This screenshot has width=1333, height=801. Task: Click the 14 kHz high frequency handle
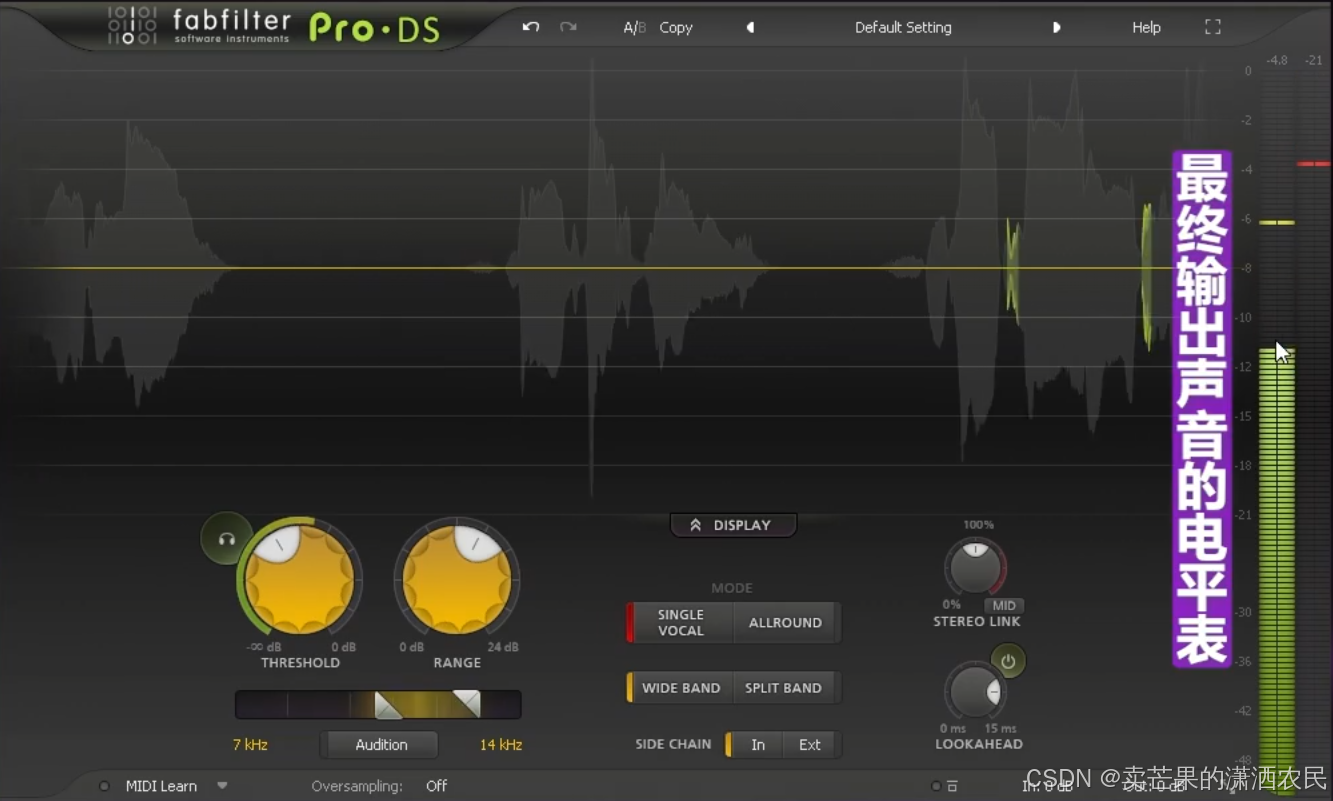point(466,704)
